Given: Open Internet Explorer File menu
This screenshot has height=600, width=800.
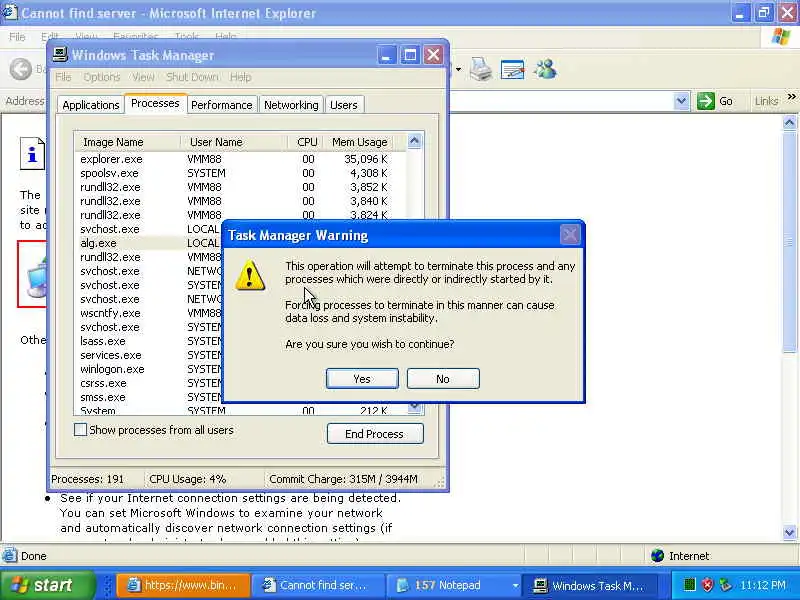Looking at the screenshot, I should click(17, 37).
